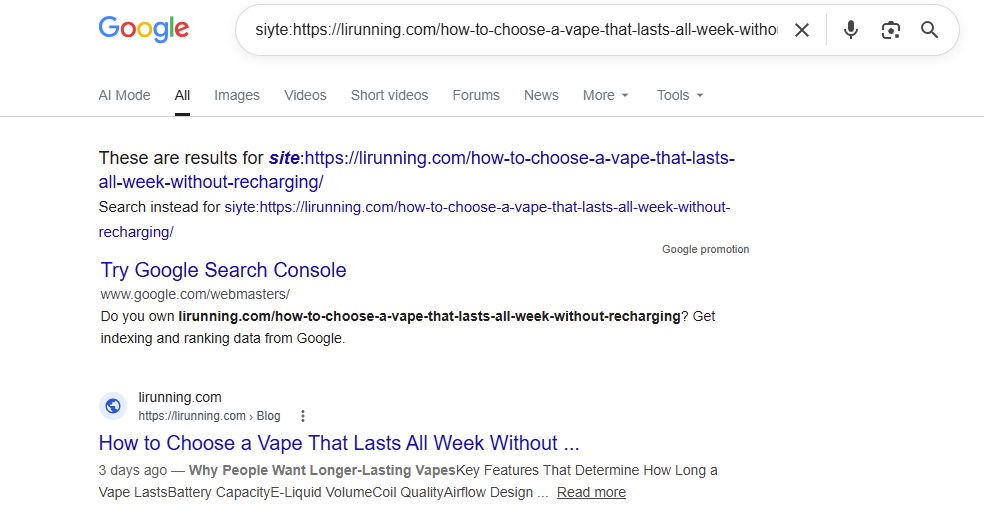
Task: Click the Google logo
Action: (144, 29)
